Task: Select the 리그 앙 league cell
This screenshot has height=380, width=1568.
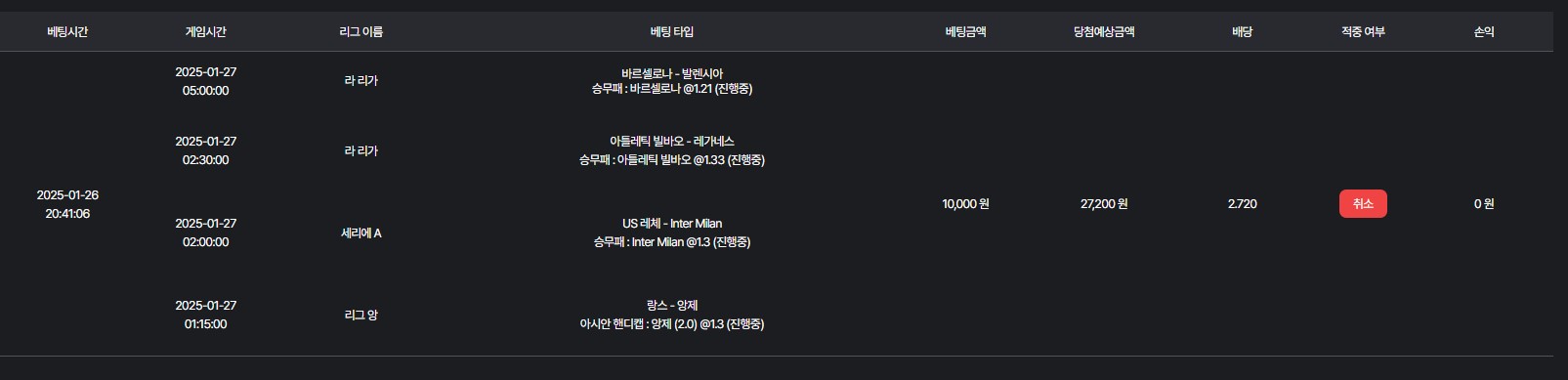Action: pos(360,315)
